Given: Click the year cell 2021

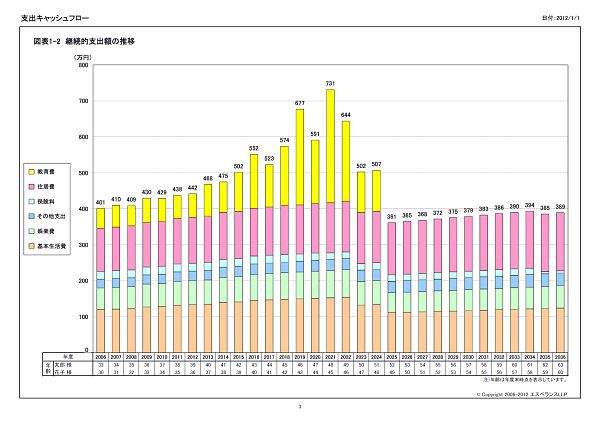Looking at the screenshot, I should 330,357.
